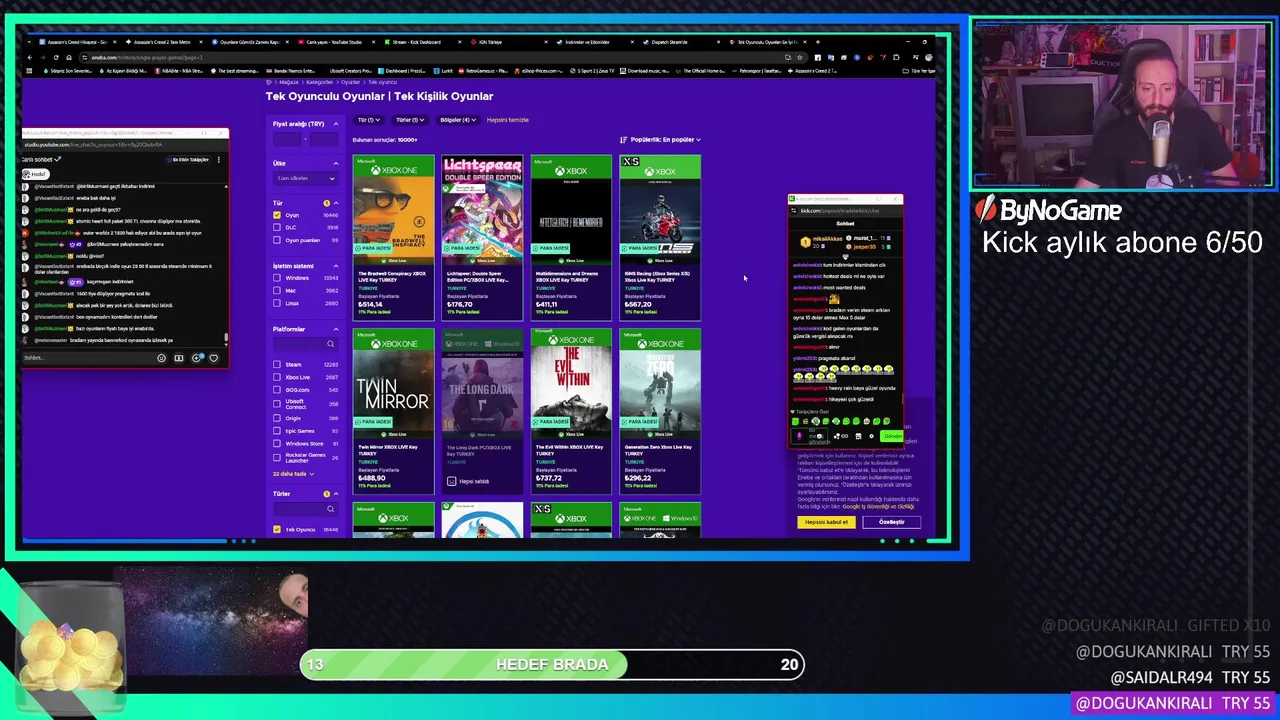Click the emoji icon in YouTube chat input

[x=161, y=358]
